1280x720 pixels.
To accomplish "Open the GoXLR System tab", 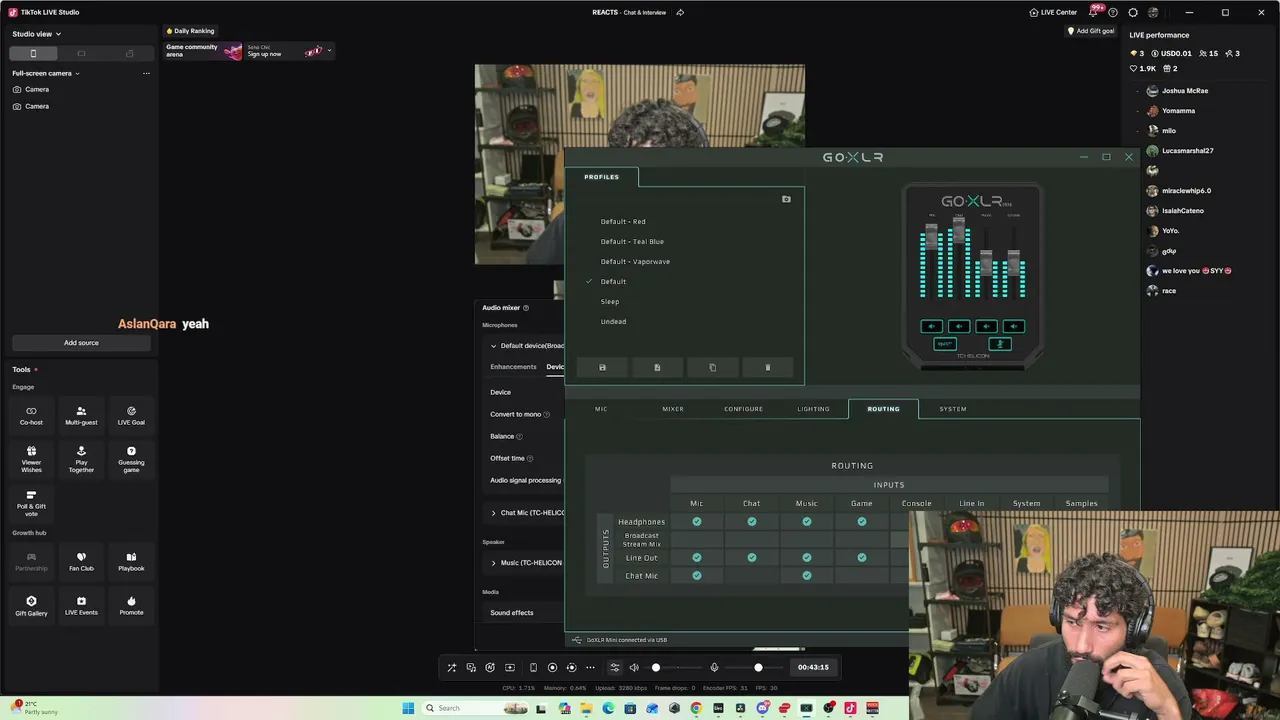I will 953,409.
